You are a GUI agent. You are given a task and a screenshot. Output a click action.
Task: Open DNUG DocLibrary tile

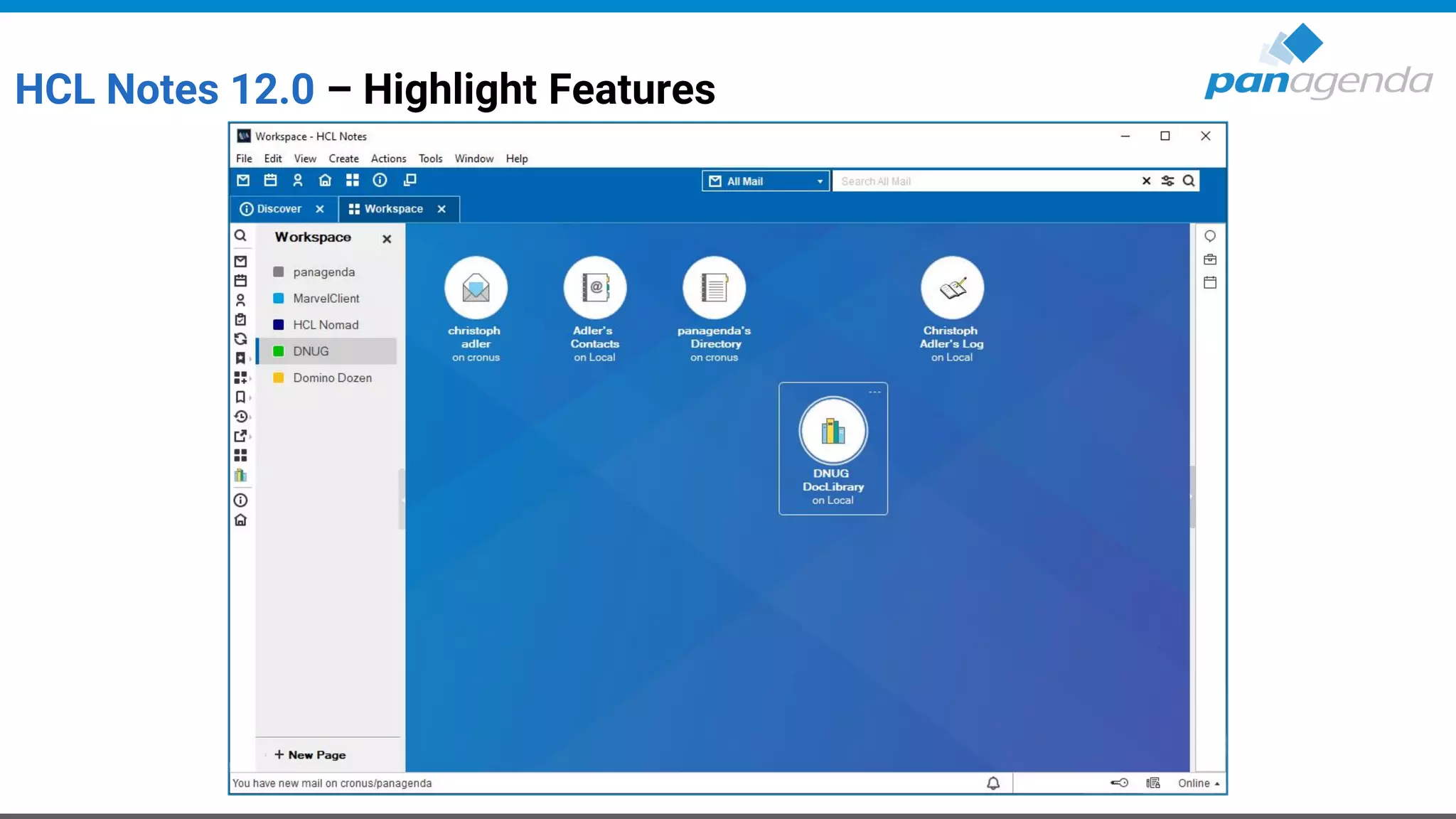click(x=833, y=449)
